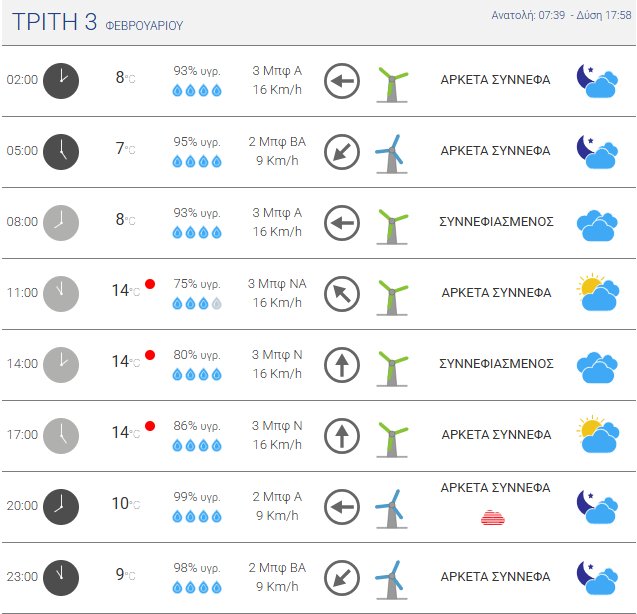Click the night cloud icon at 23:00
637x614 pixels.
pyautogui.click(x=596, y=577)
